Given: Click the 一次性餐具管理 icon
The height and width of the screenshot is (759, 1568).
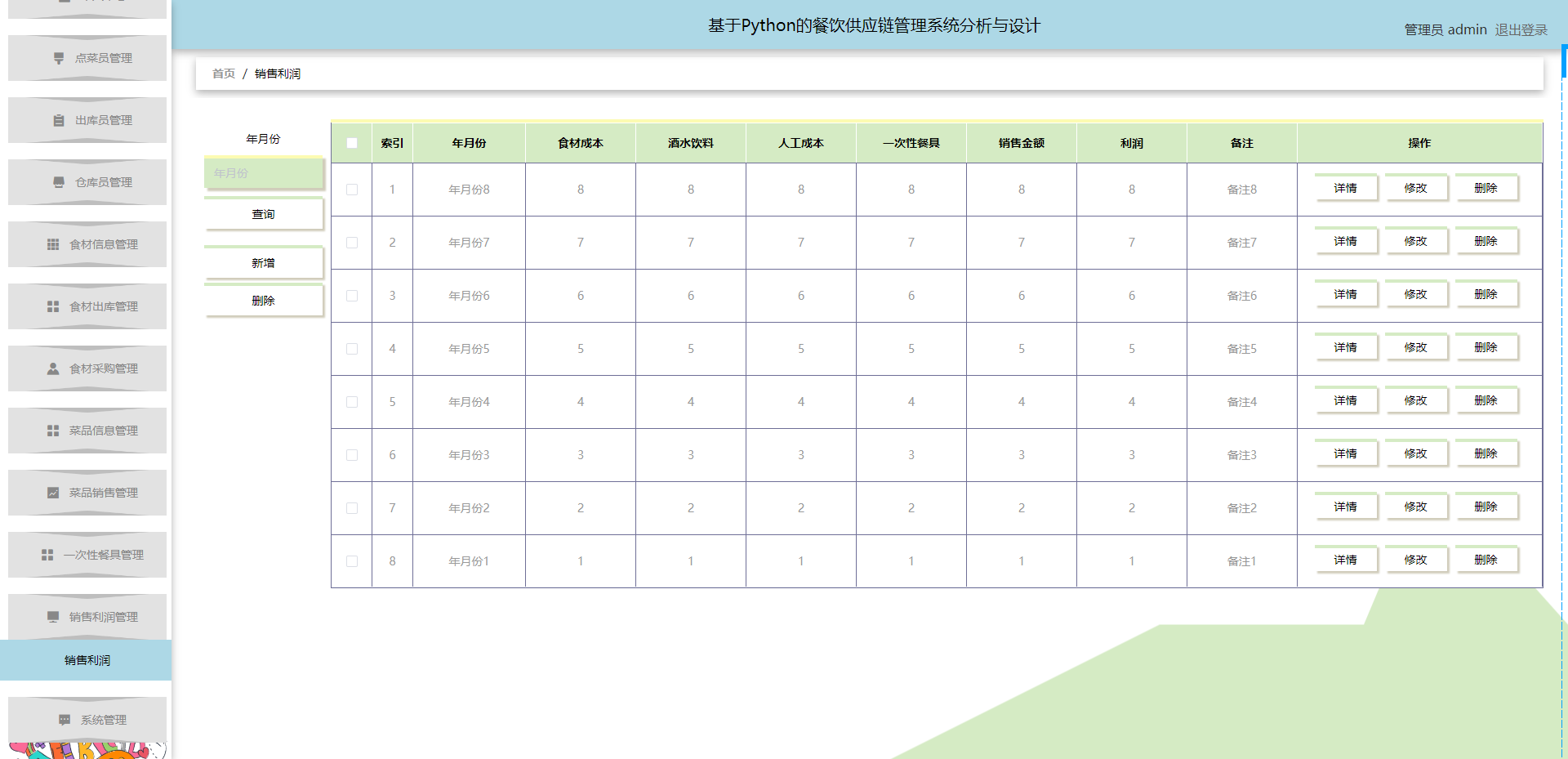Looking at the screenshot, I should pyautogui.click(x=47, y=555).
